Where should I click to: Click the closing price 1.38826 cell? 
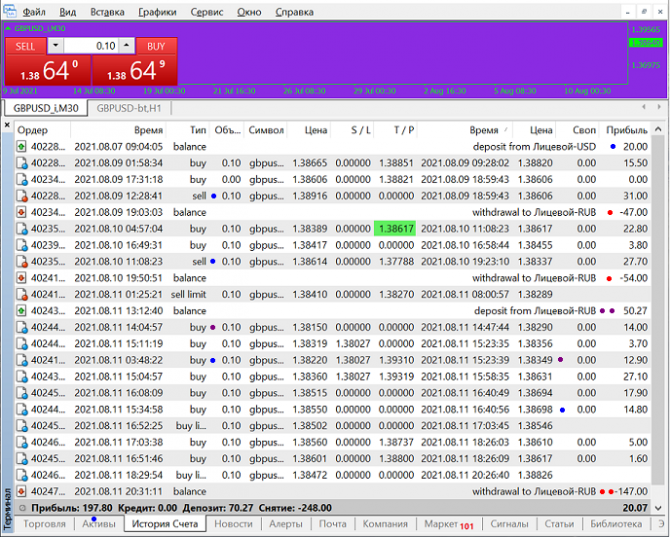coord(535,475)
